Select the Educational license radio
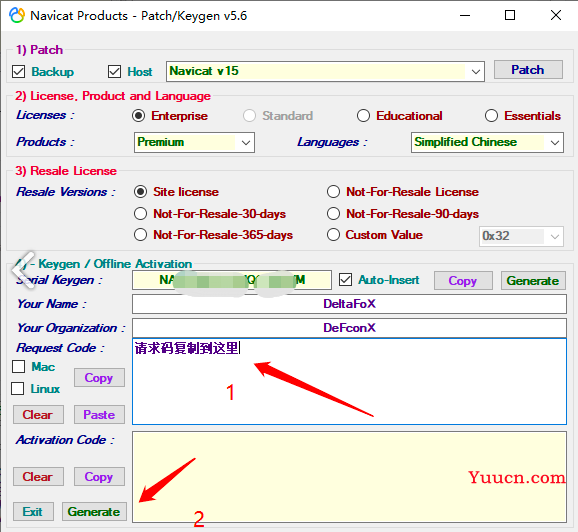This screenshot has width=578, height=532. (363, 116)
